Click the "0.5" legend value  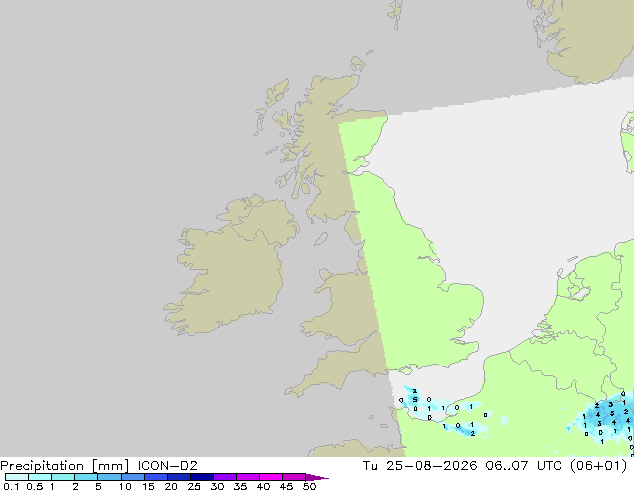coord(34,486)
